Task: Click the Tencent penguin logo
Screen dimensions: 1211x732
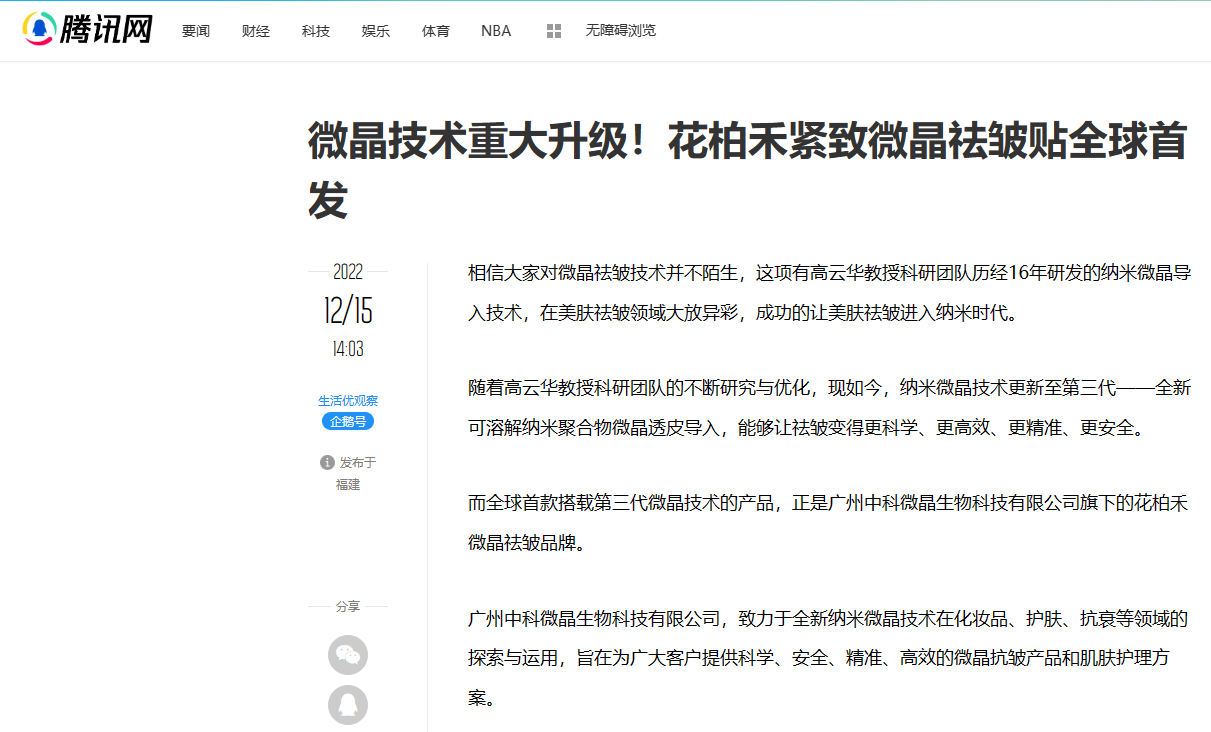Action: [88, 30]
